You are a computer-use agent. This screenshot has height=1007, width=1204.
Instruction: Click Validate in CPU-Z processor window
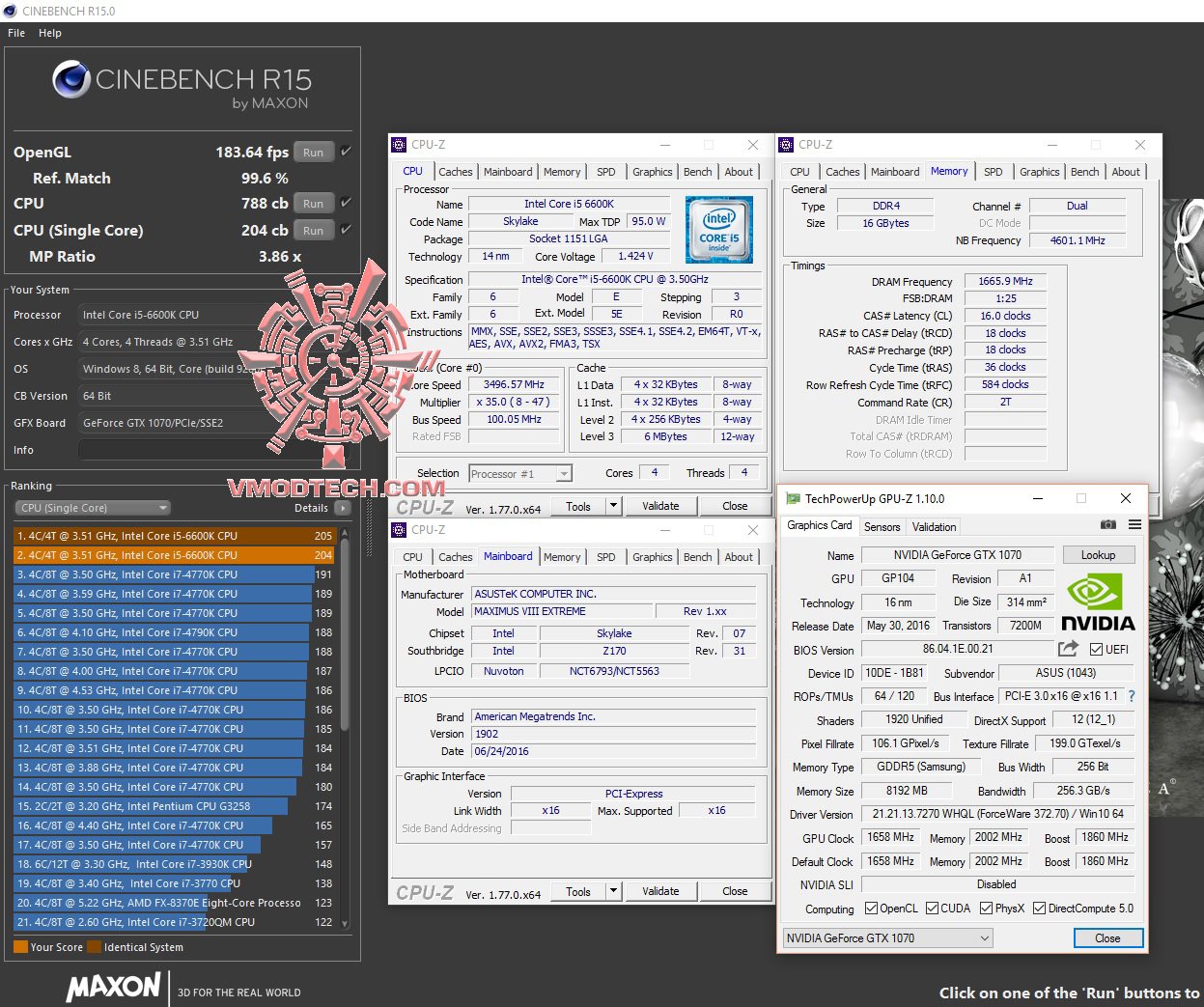click(x=660, y=506)
